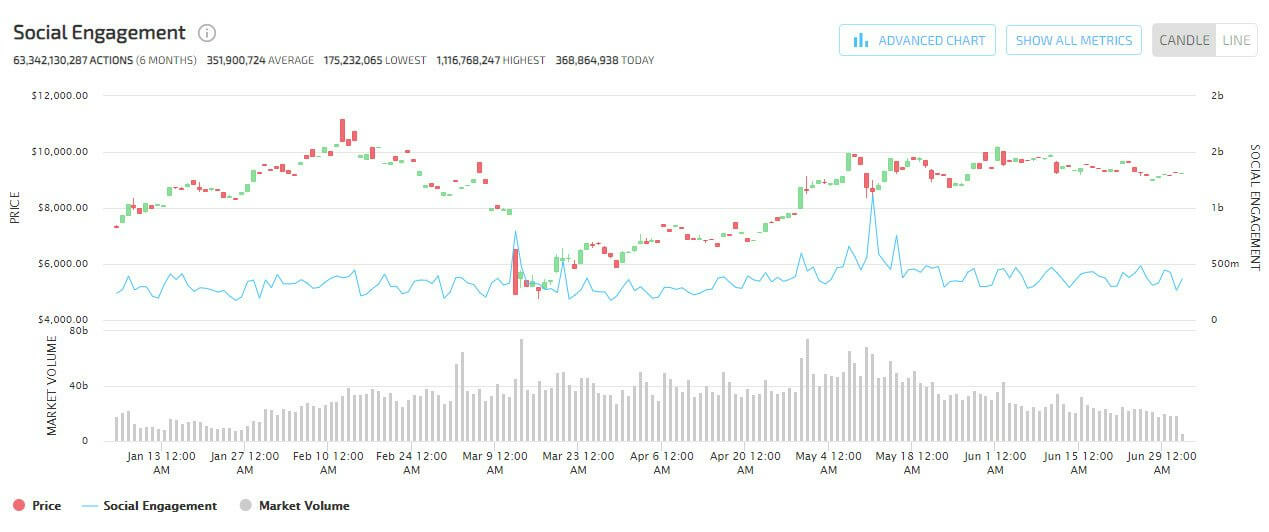
Task: Click the 1,116,768,247 highest stat
Action: pyautogui.click(x=491, y=60)
